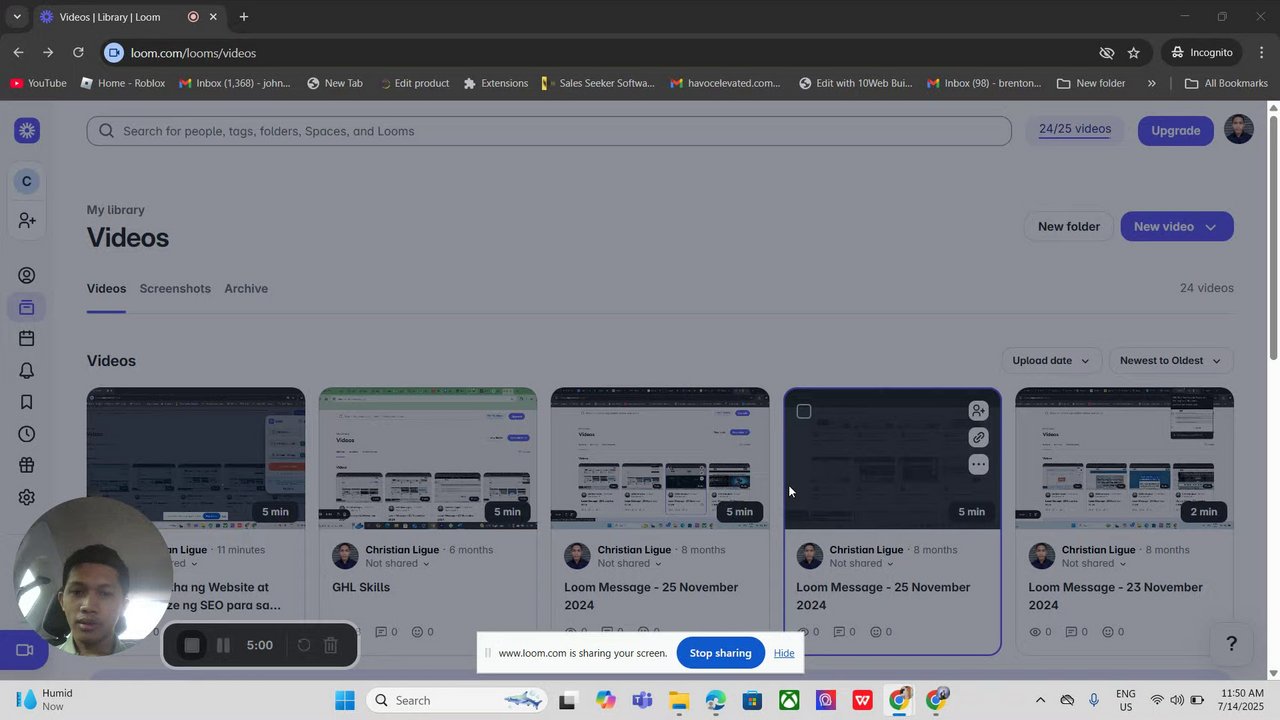Open the GHL Skills video thumbnail
1280x720 pixels.
click(428, 459)
